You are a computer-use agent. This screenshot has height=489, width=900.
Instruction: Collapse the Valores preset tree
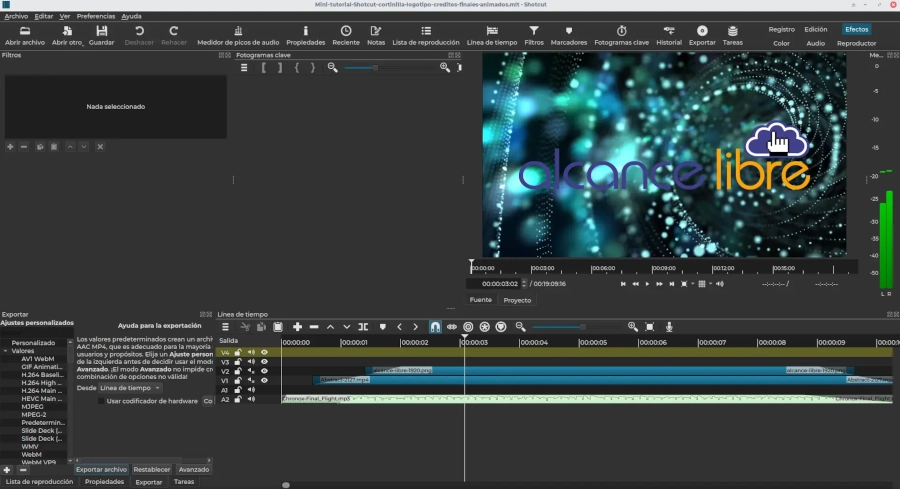click(6, 351)
